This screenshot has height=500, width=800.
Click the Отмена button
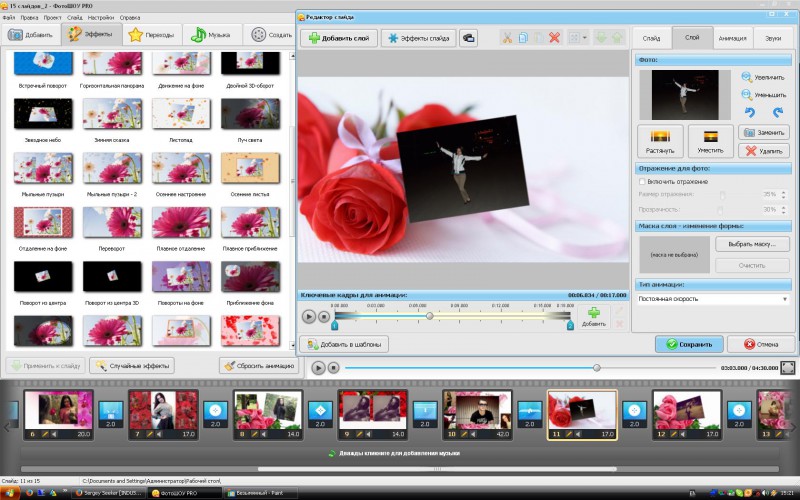[x=761, y=344]
